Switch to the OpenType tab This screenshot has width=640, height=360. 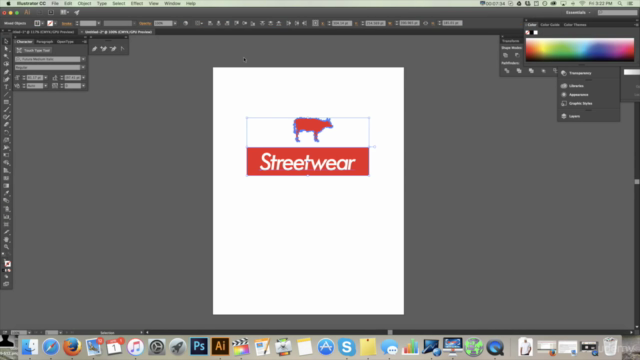[65, 42]
